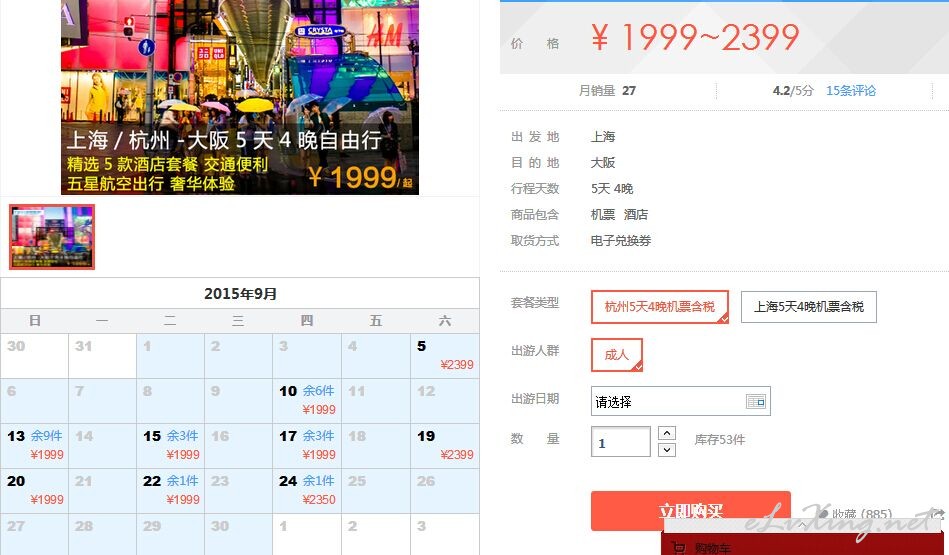
Task: Decrease quantity with the down arrow
Action: pyautogui.click(x=666, y=450)
